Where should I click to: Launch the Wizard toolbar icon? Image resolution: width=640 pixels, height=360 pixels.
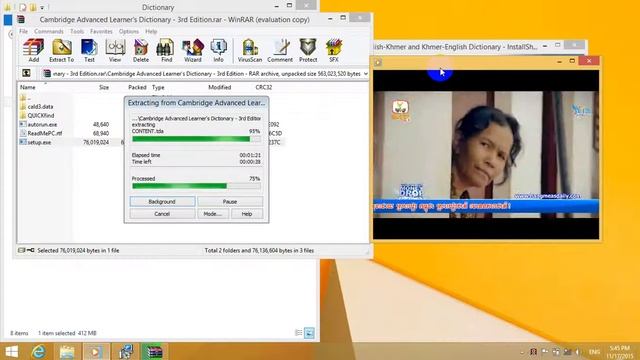tap(193, 51)
